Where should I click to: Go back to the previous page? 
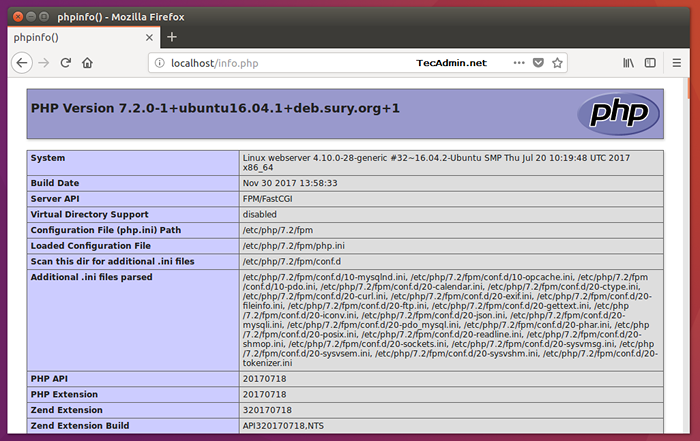21,62
